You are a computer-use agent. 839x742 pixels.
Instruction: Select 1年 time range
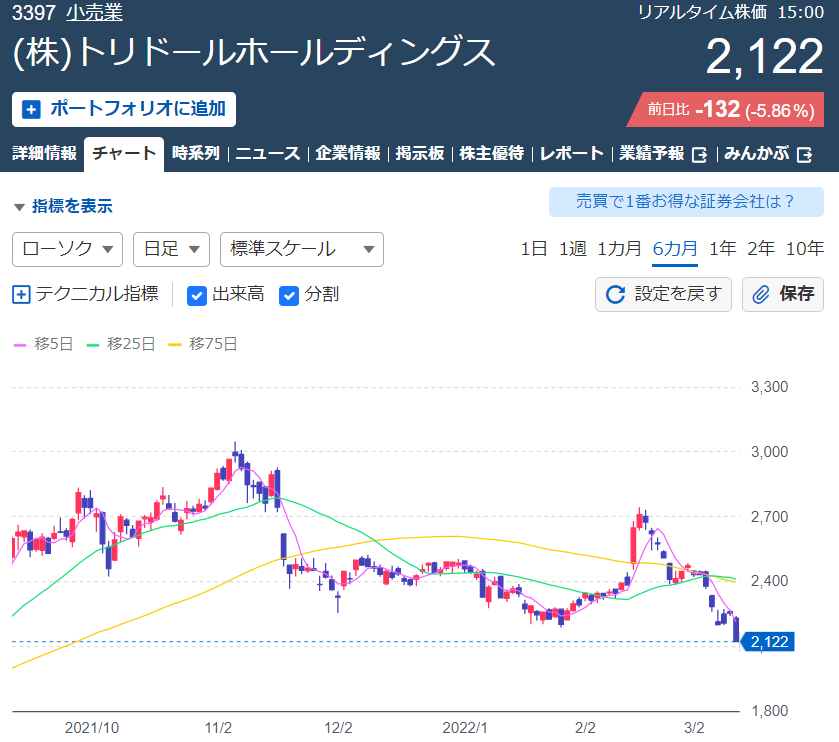point(722,249)
